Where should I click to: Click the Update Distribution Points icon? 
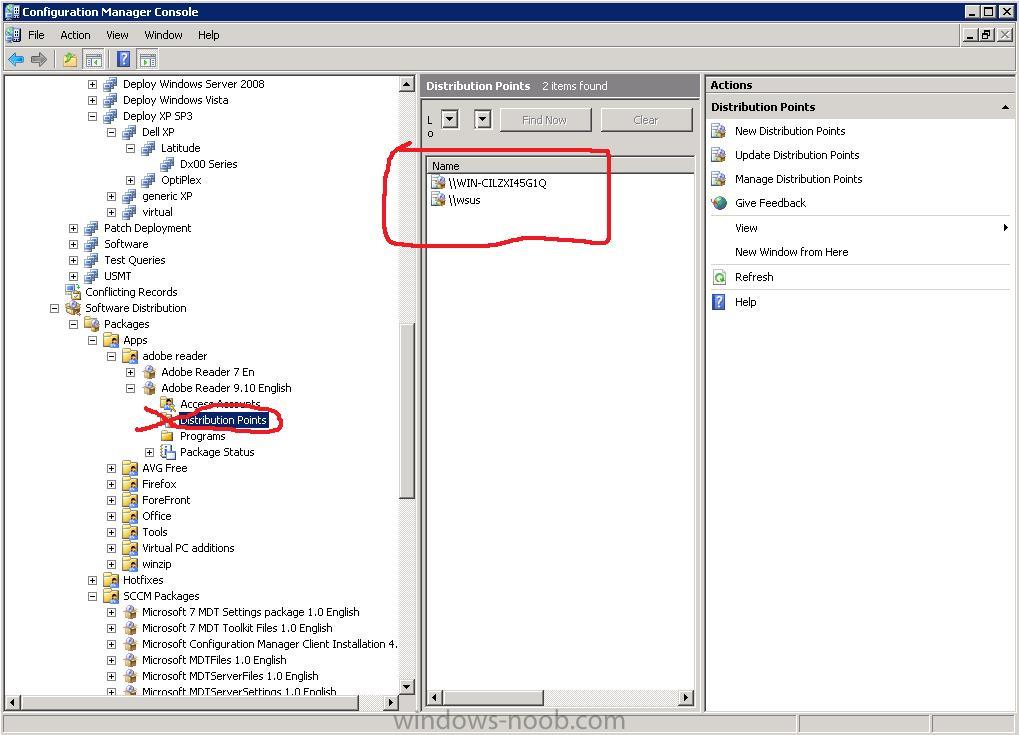(719, 155)
